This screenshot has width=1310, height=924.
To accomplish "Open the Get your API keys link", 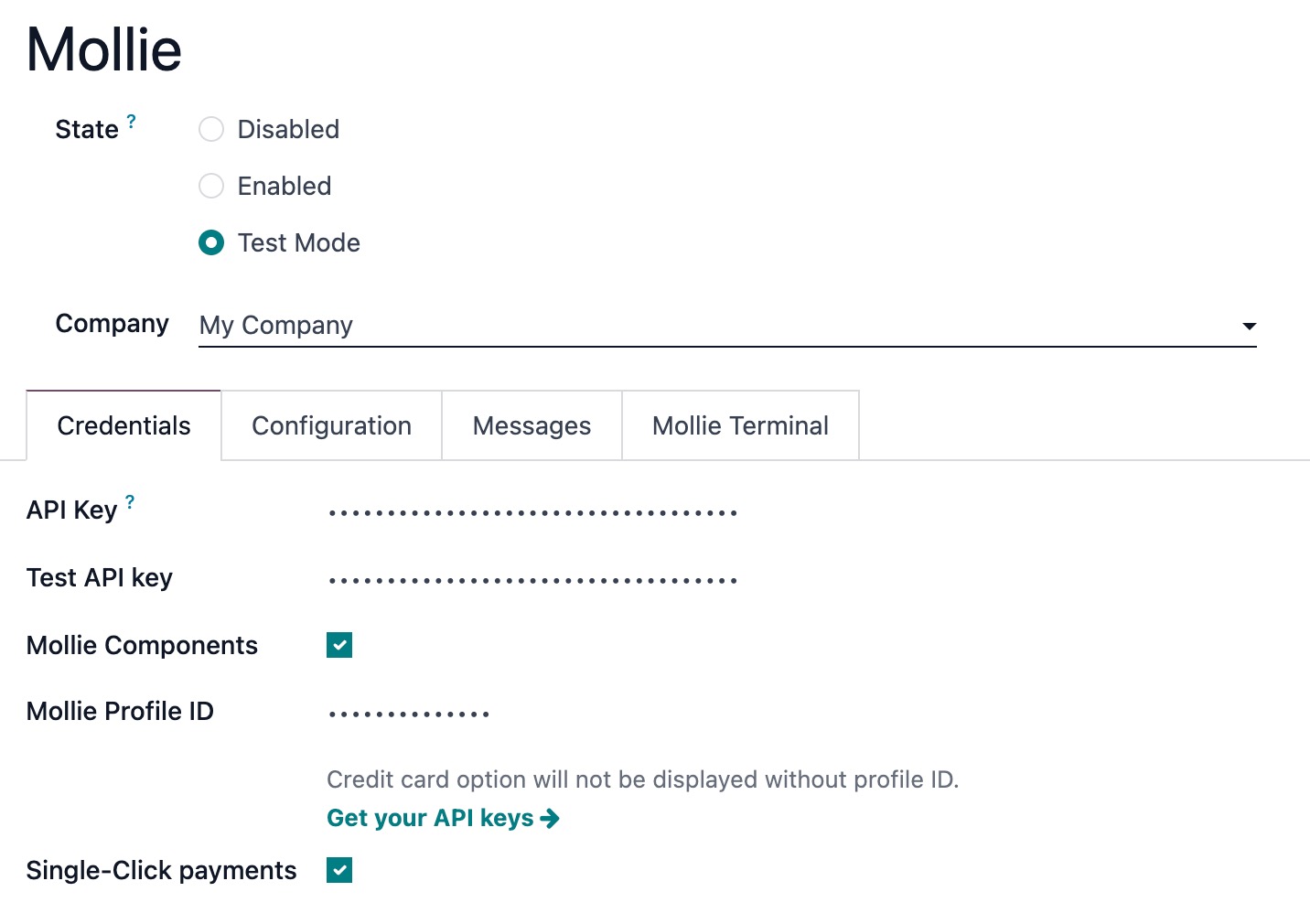I will pyautogui.click(x=431, y=818).
